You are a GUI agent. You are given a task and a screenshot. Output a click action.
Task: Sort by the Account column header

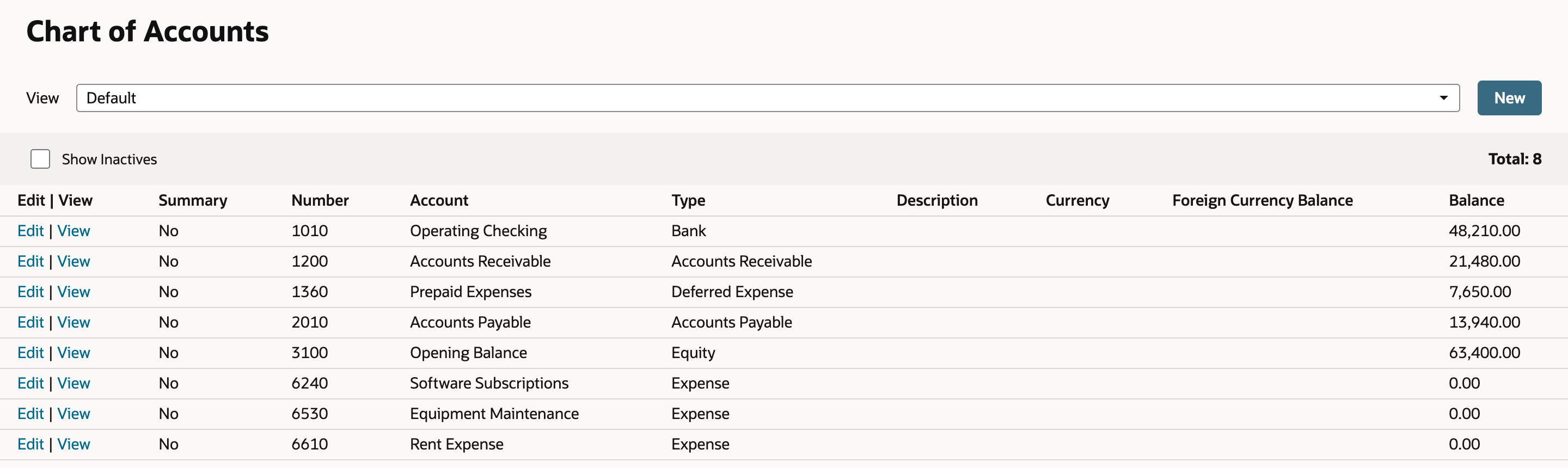pyautogui.click(x=439, y=200)
